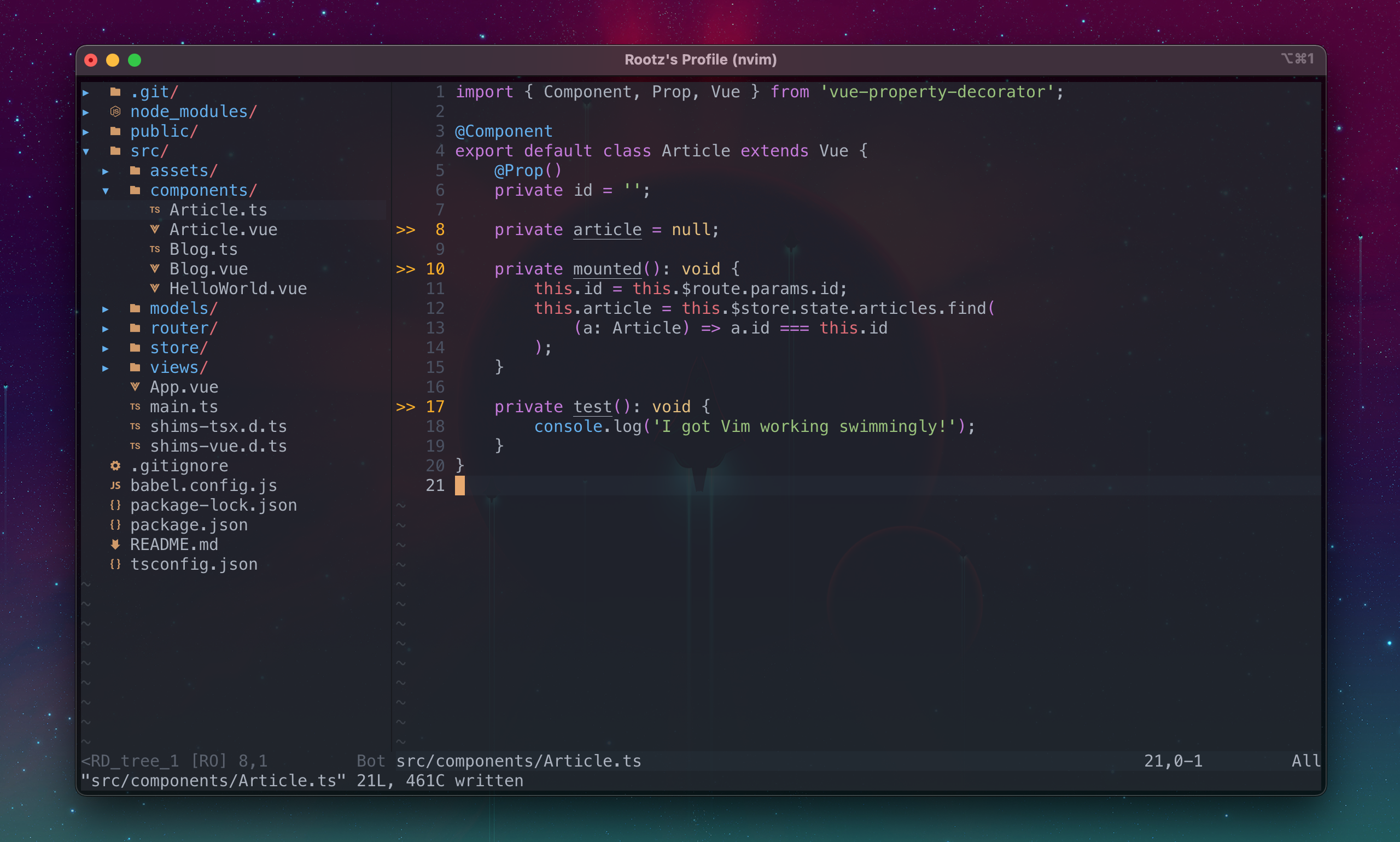Collapse the components folder triangle

click(106, 191)
